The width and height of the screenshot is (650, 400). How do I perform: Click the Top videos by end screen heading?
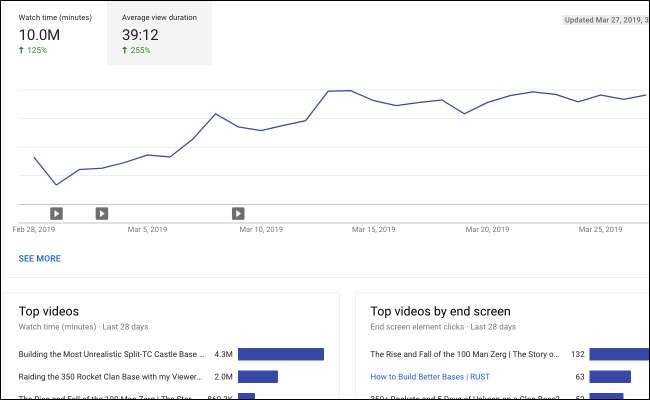point(440,311)
